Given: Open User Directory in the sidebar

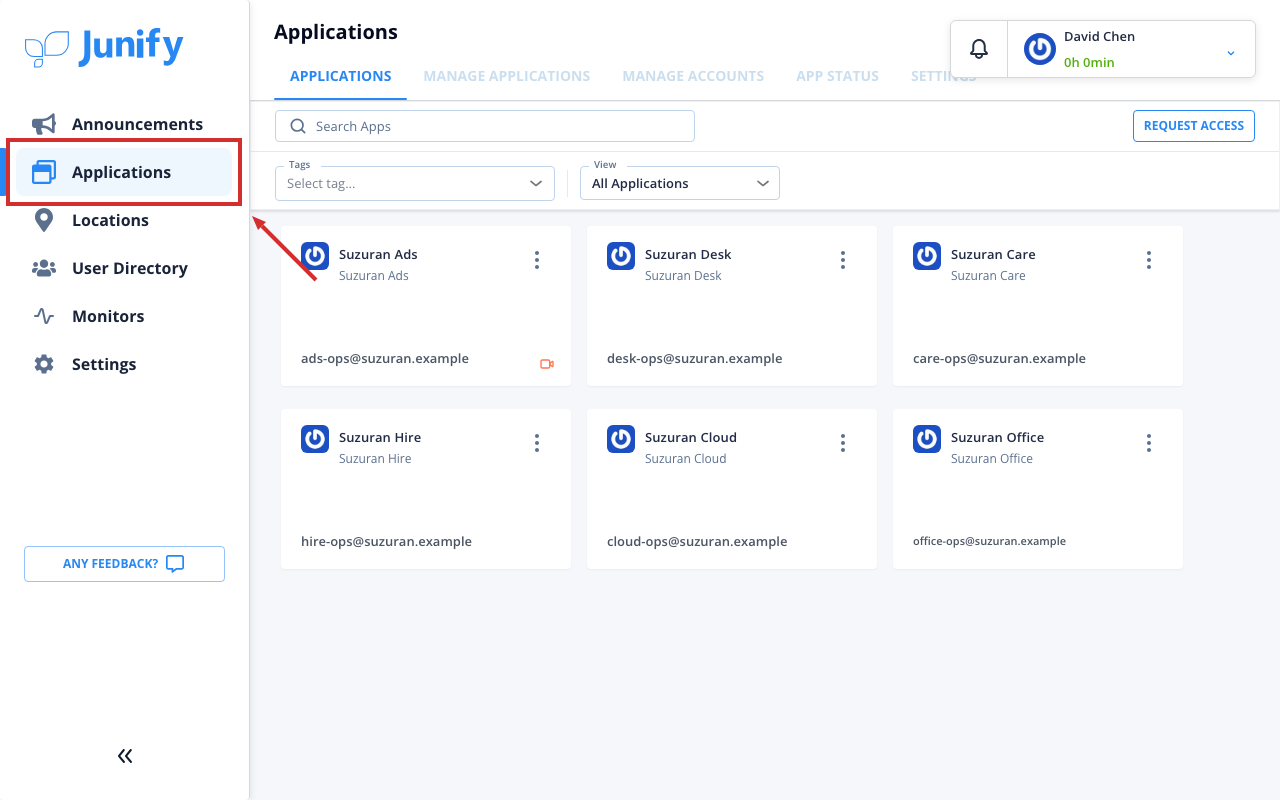Looking at the screenshot, I should 124,268.
